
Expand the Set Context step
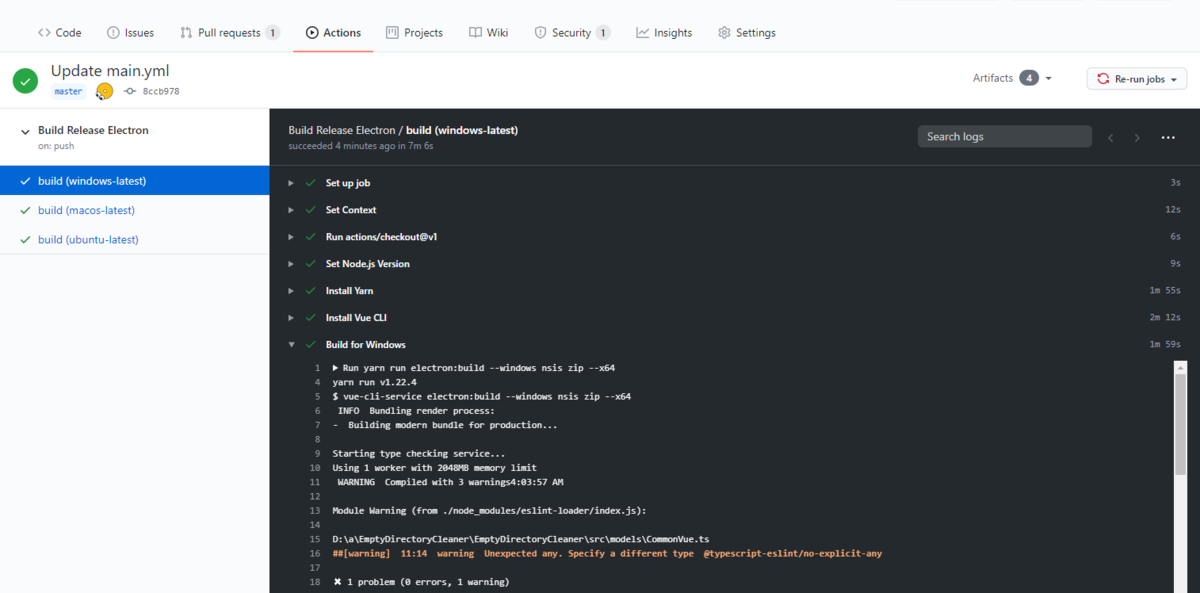[291, 210]
